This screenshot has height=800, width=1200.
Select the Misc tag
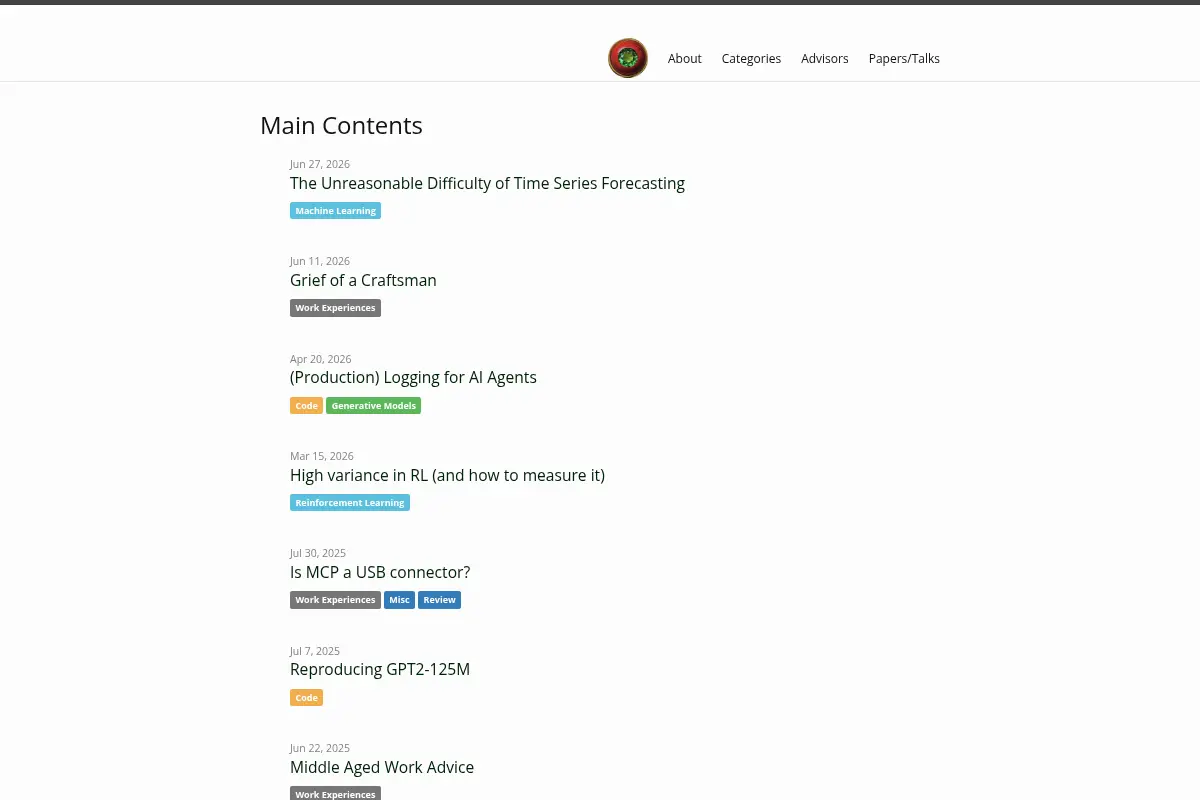click(399, 600)
